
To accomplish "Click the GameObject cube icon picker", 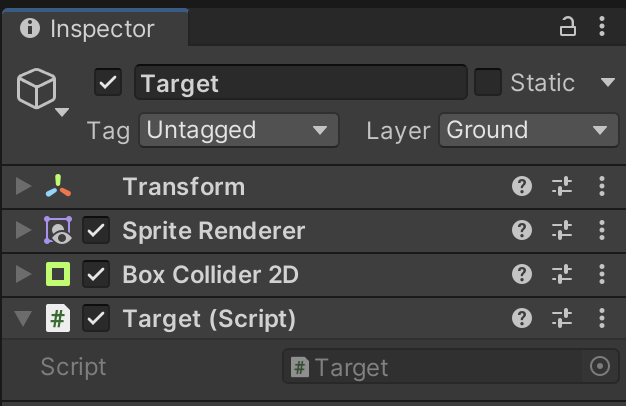I will 38,93.
